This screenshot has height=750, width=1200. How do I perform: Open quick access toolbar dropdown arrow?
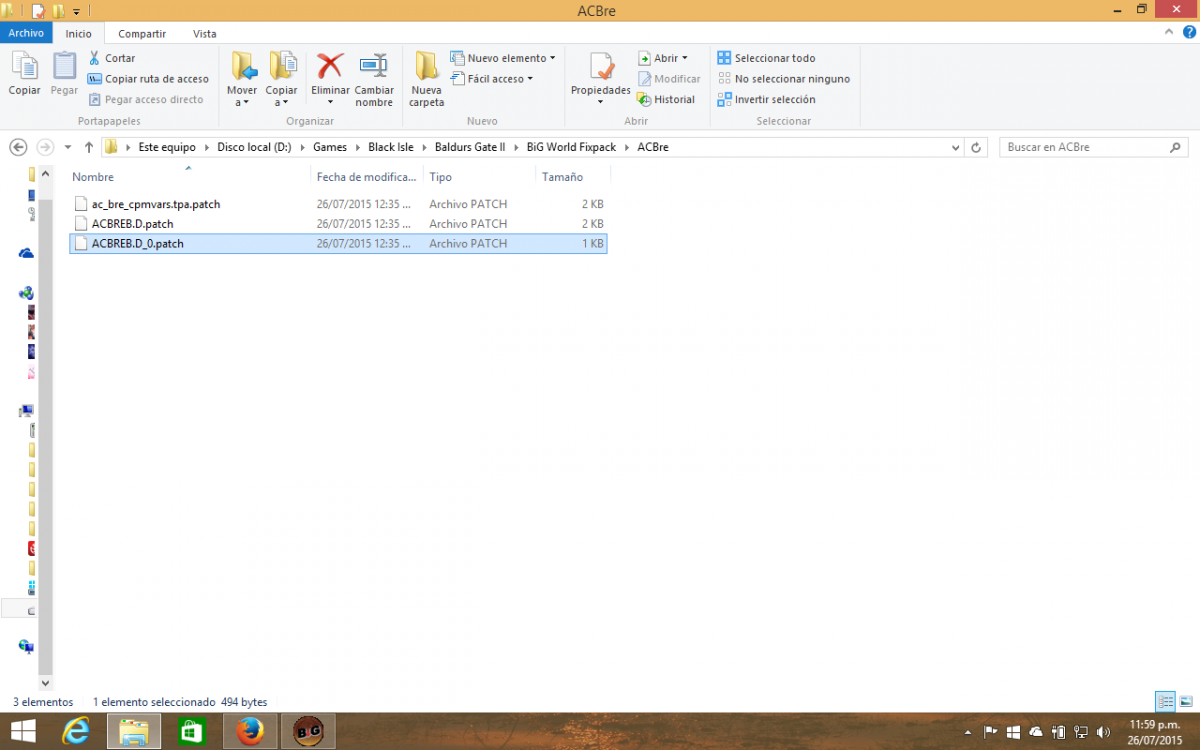(77, 11)
